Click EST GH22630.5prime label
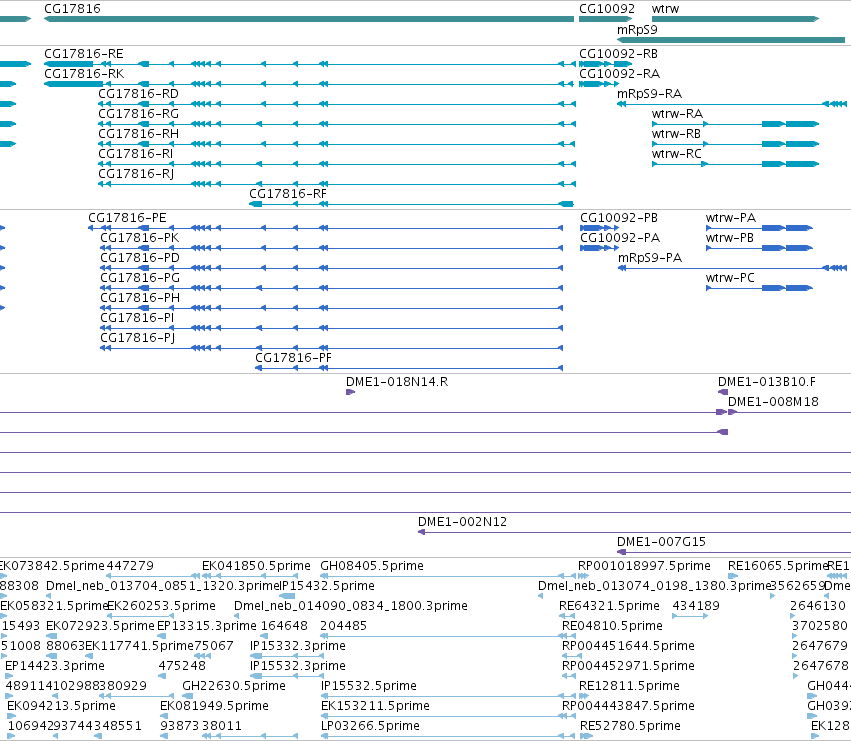Screen dimensions: 851x741 [234, 686]
